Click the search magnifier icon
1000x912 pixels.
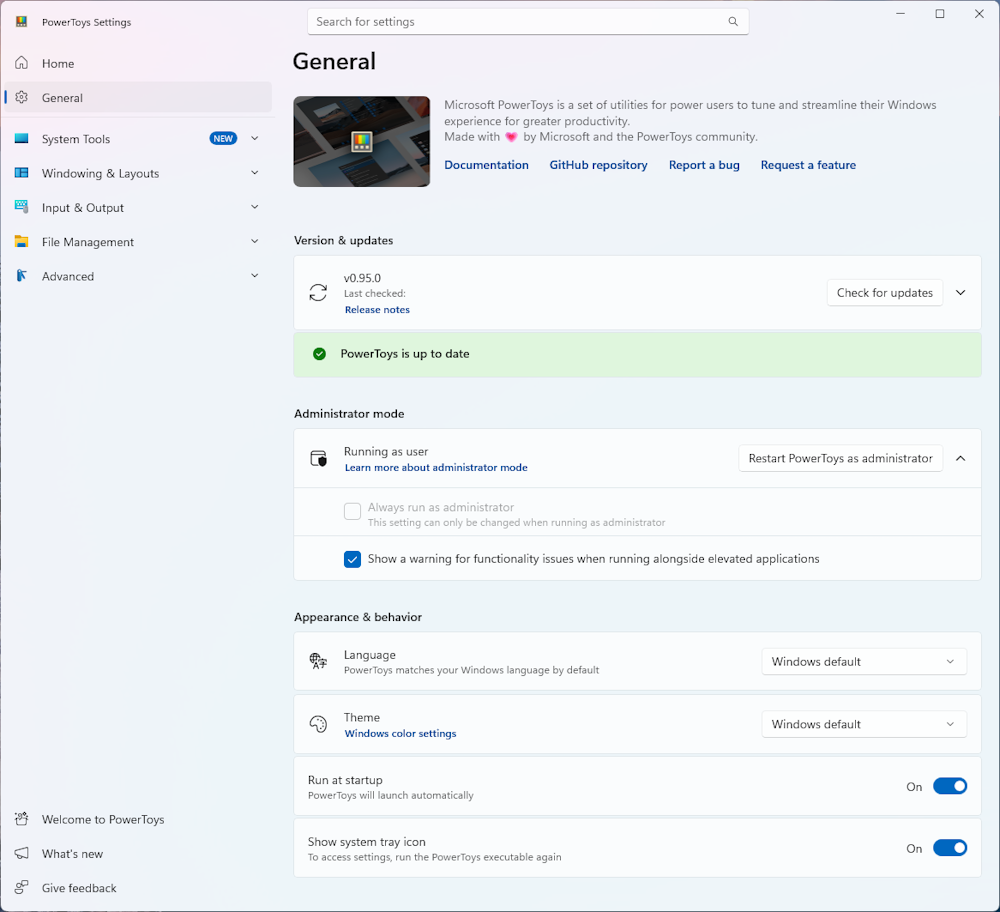point(733,22)
